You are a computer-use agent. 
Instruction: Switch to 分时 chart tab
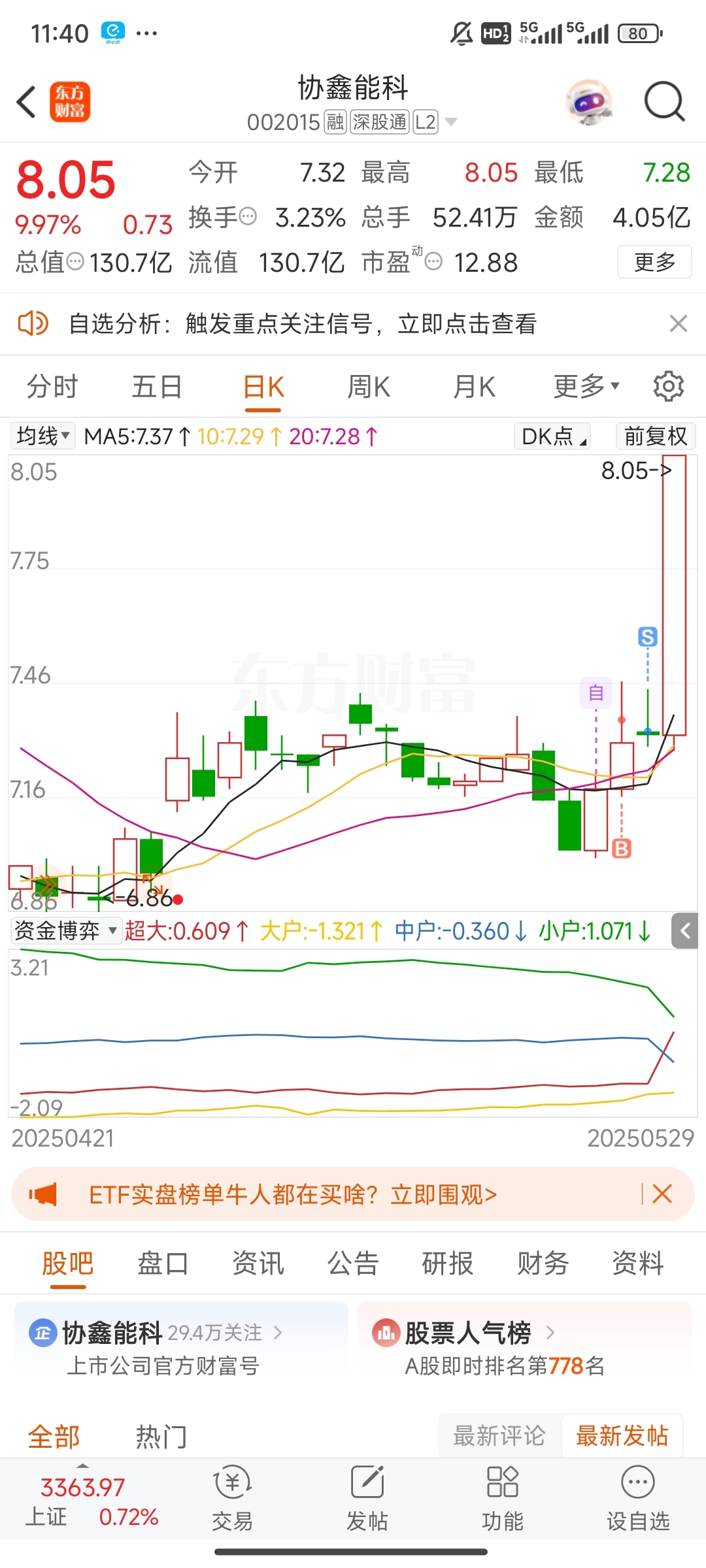52,387
